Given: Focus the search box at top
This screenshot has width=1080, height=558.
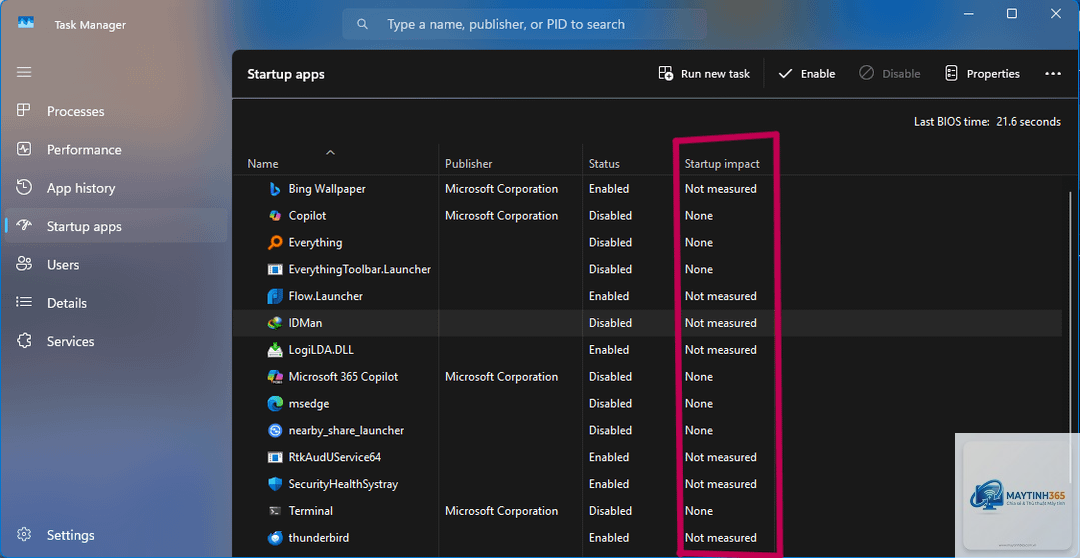Looking at the screenshot, I should pyautogui.click(x=524, y=24).
